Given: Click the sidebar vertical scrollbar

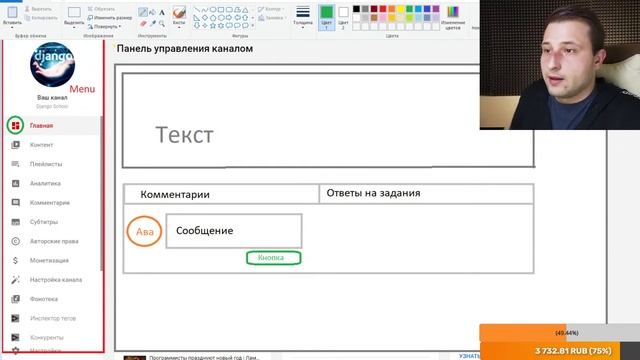Looking at the screenshot, I should click(101, 192).
